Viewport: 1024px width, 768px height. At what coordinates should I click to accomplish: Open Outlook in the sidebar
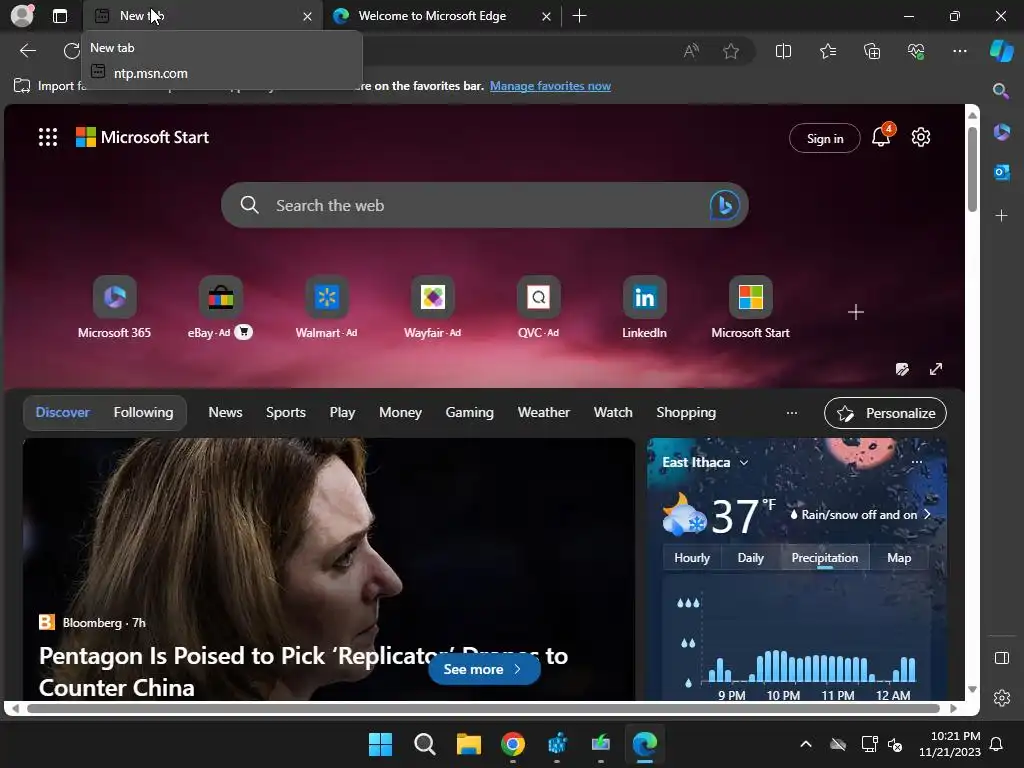coord(1001,172)
